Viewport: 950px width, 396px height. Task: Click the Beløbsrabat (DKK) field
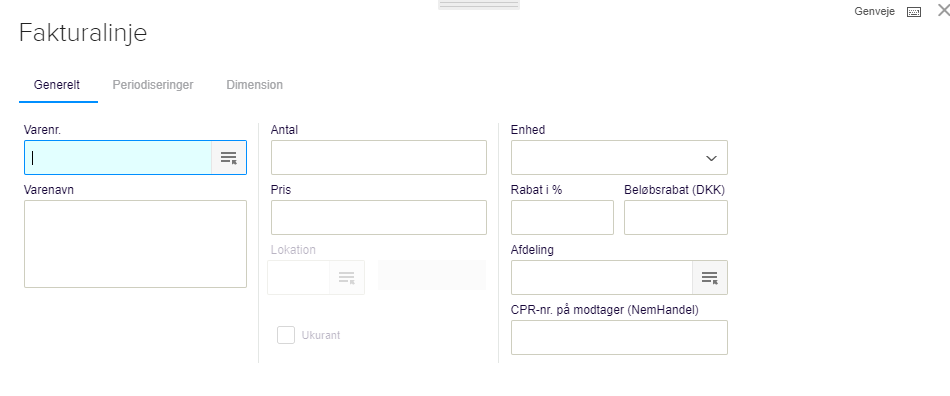tap(676, 217)
